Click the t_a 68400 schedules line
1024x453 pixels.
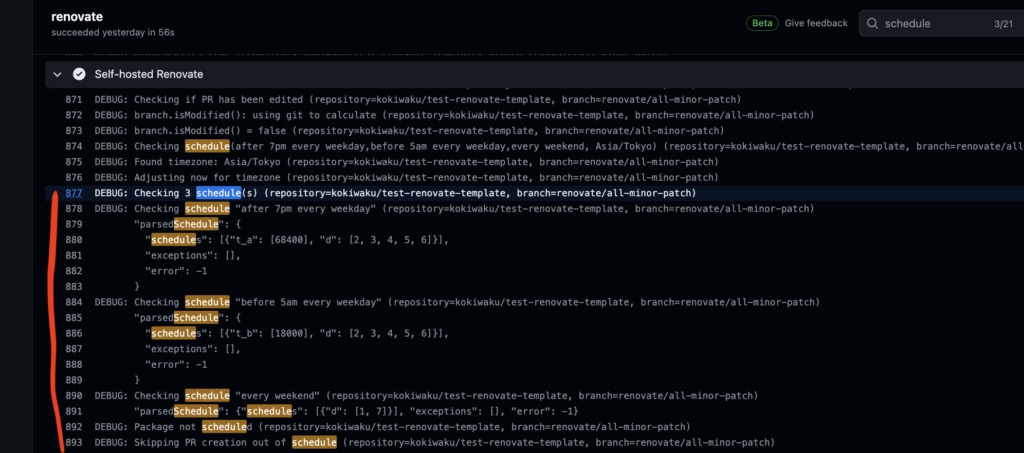click(x=297, y=240)
